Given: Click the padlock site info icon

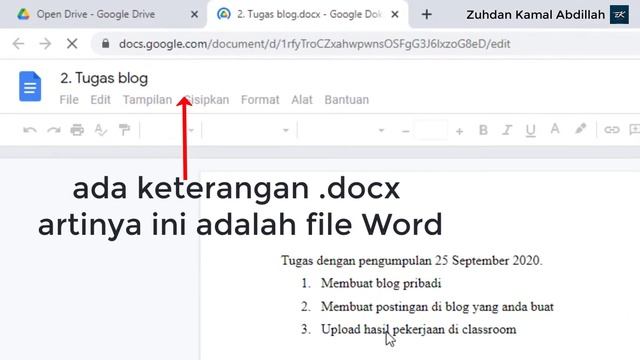Looking at the screenshot, I should (105, 43).
